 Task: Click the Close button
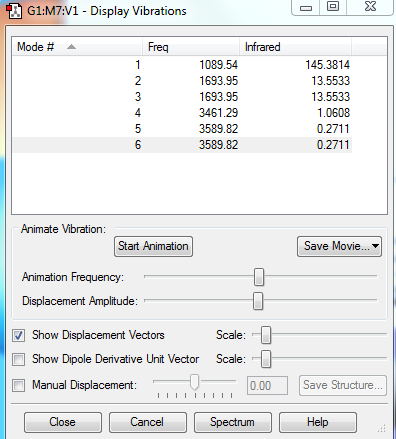[x=63, y=422]
